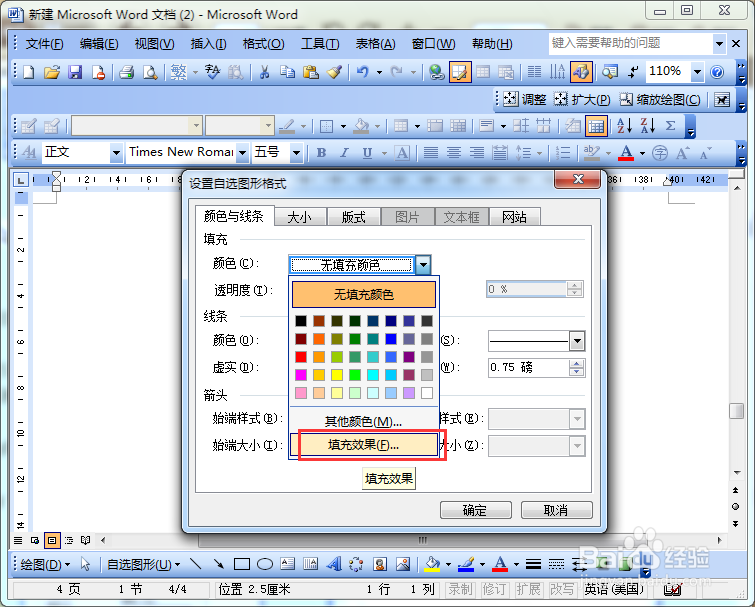The image size is (755, 607).
Task: Open the fill color dropdown arrow in dialog
Action: 423,264
